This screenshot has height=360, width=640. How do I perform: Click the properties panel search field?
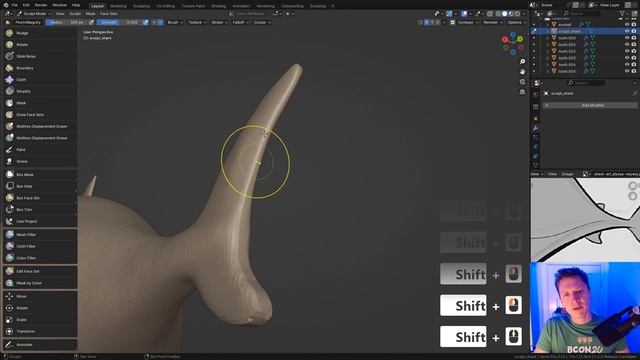[x=586, y=83]
